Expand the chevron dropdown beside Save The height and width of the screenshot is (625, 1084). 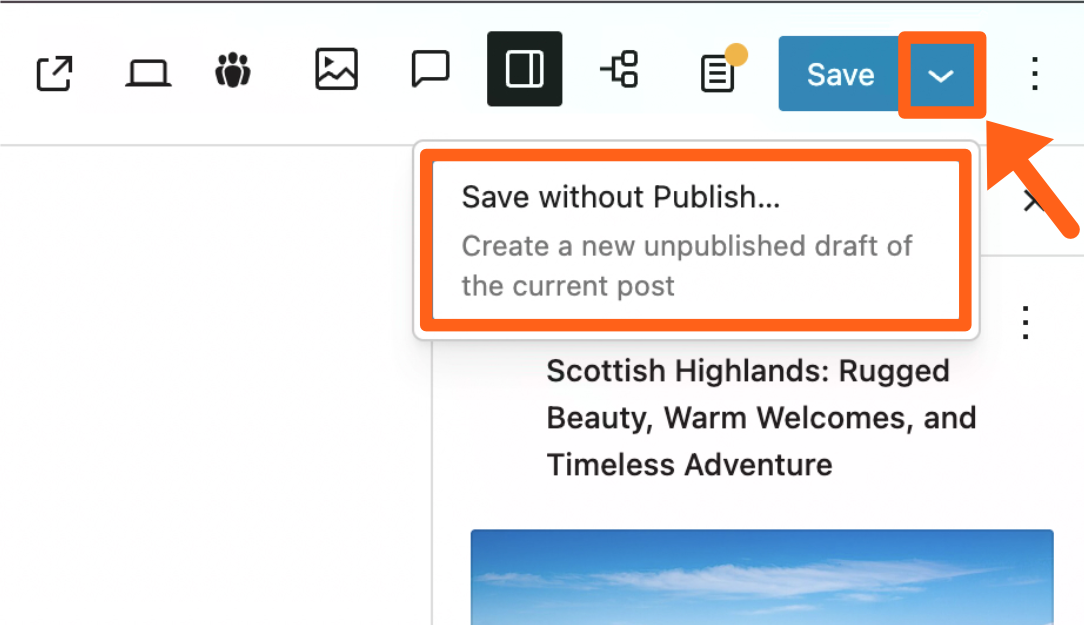click(x=941, y=75)
